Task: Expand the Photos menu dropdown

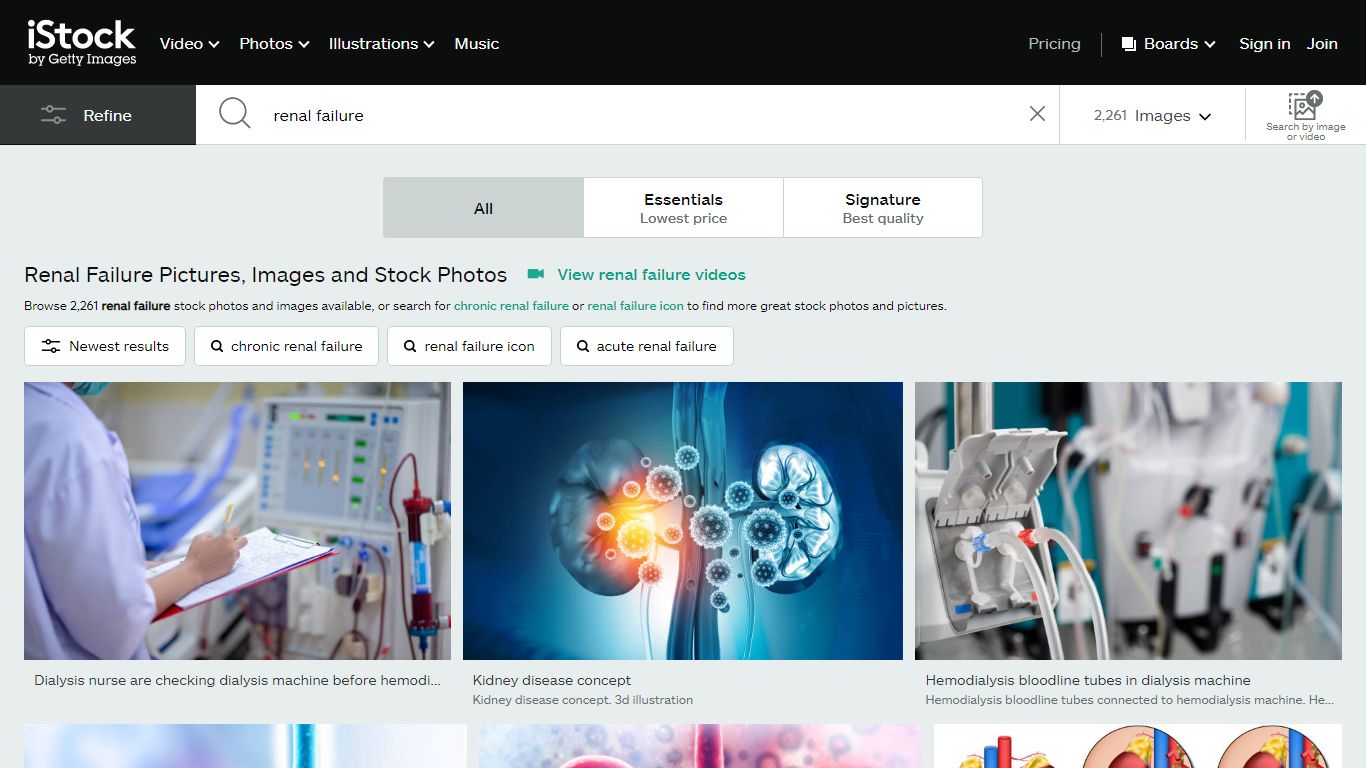Action: pyautogui.click(x=274, y=44)
